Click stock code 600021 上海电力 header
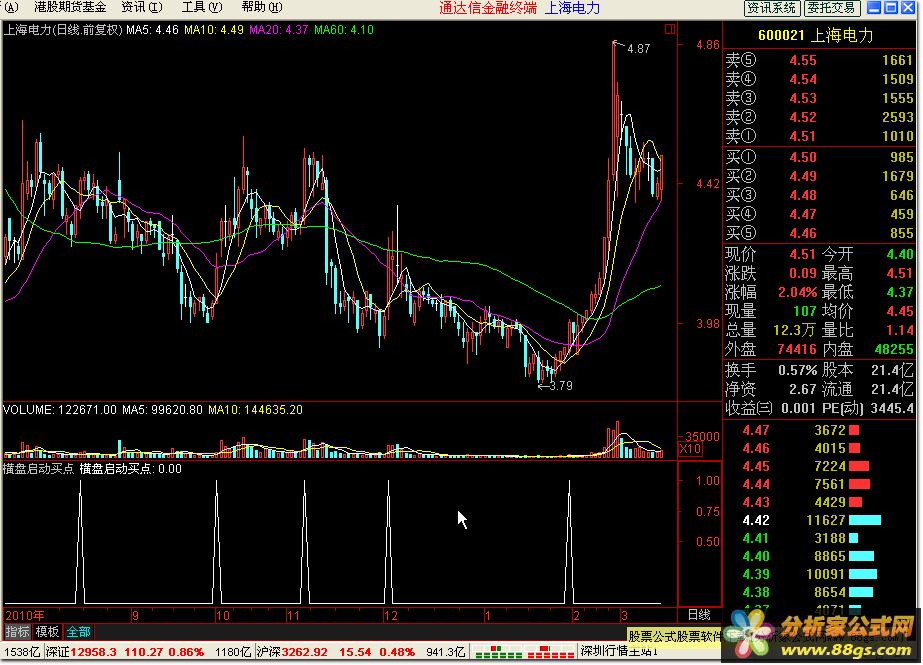 point(815,35)
